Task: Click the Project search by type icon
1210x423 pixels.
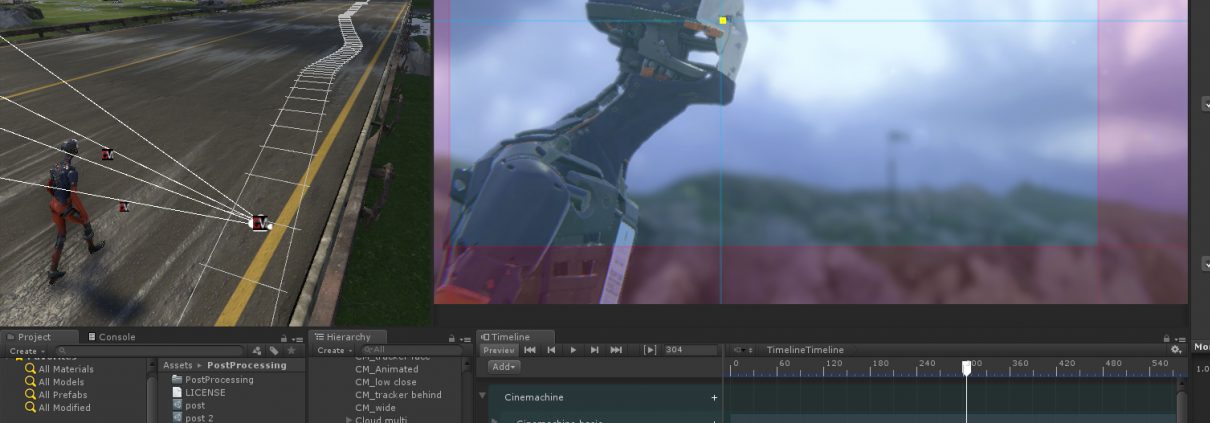Action: [257, 351]
